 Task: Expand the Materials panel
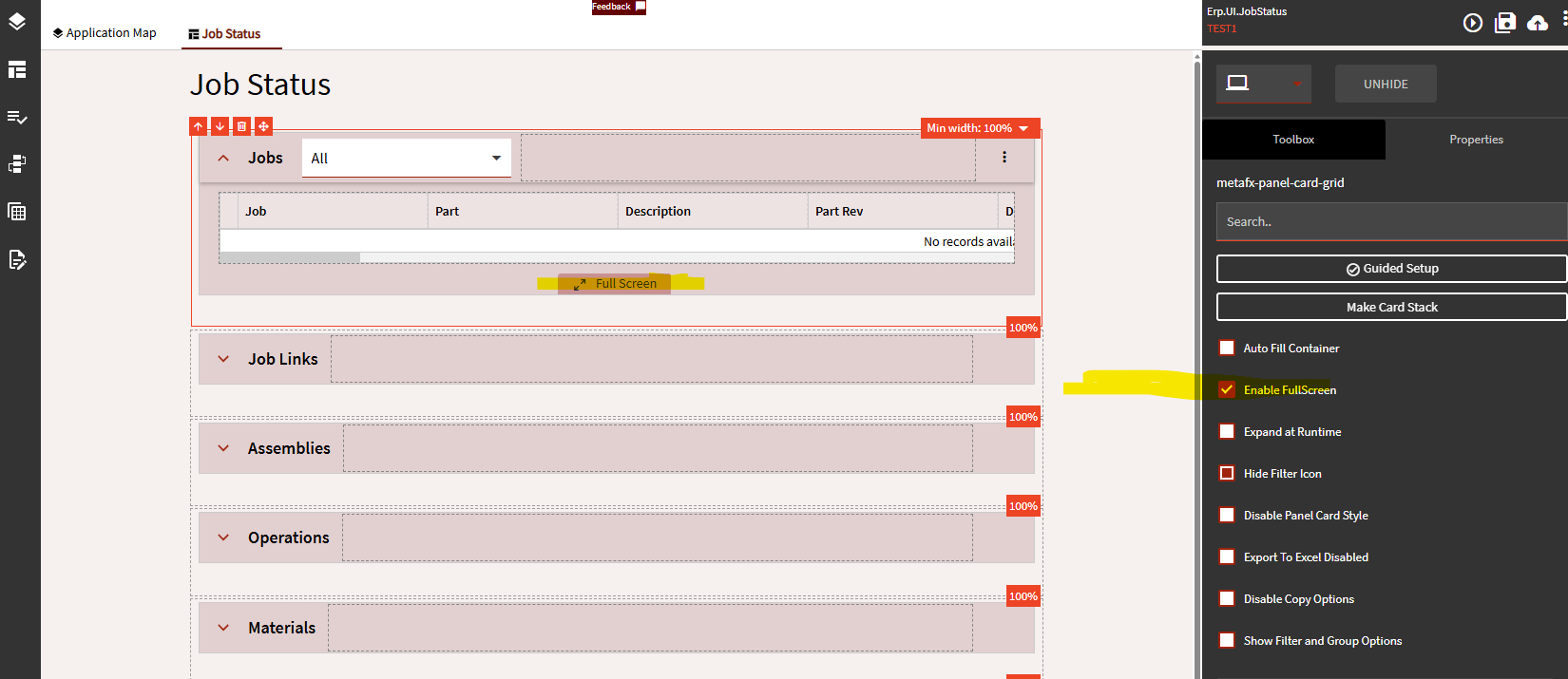[x=223, y=628]
